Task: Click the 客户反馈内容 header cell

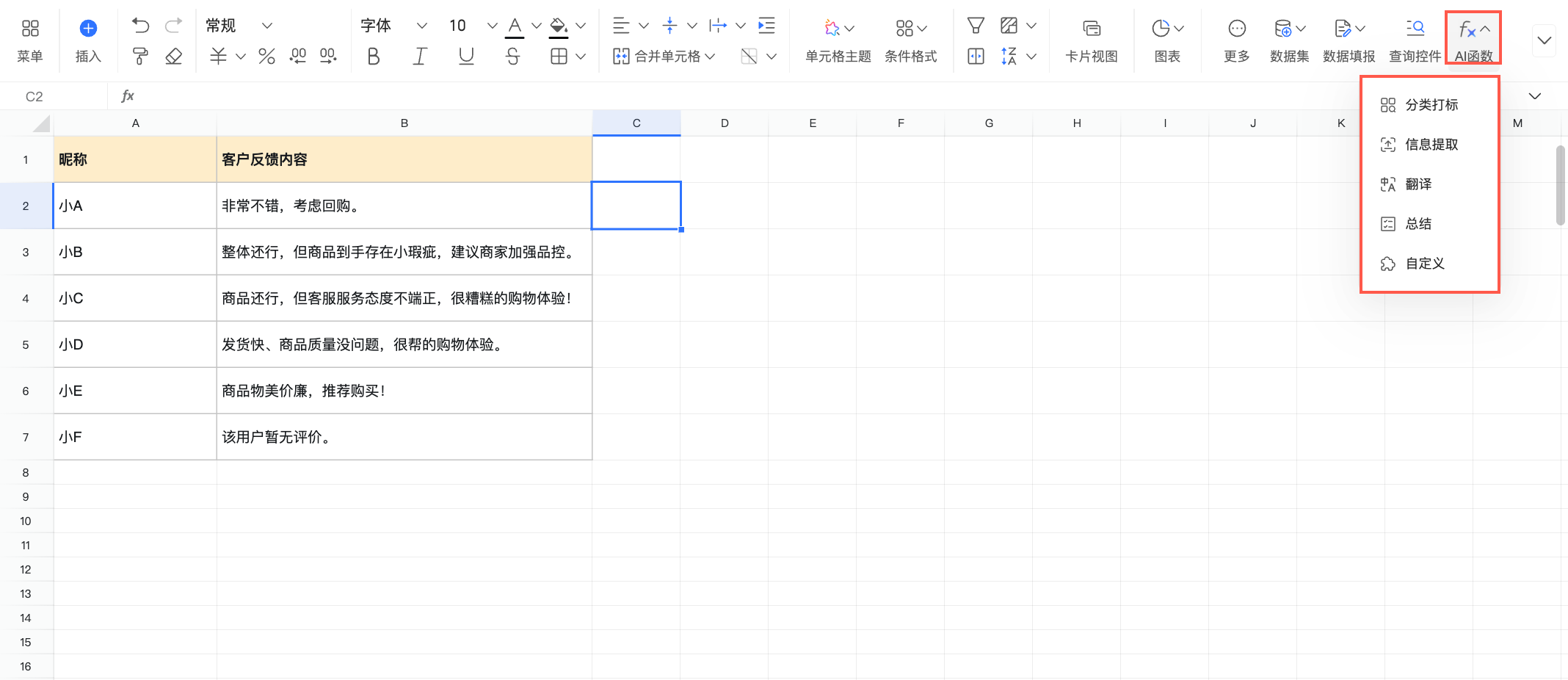Action: click(x=404, y=159)
